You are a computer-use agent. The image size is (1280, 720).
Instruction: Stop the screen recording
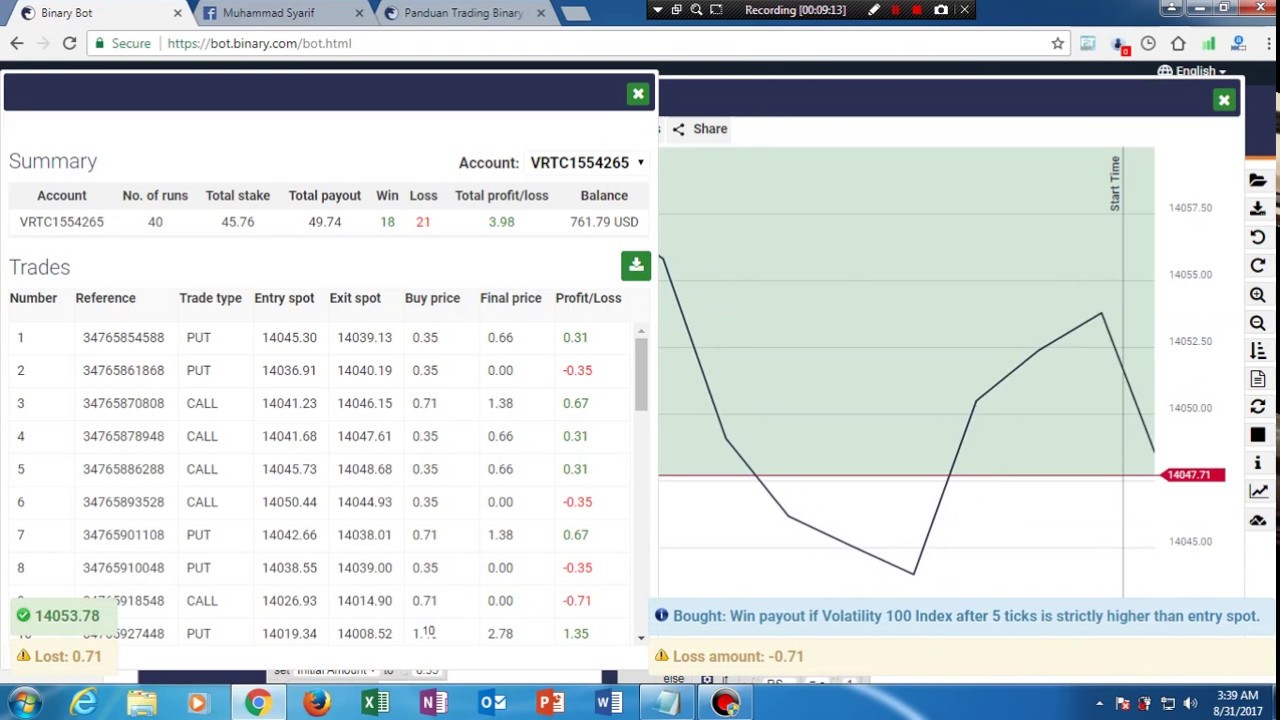tap(917, 10)
